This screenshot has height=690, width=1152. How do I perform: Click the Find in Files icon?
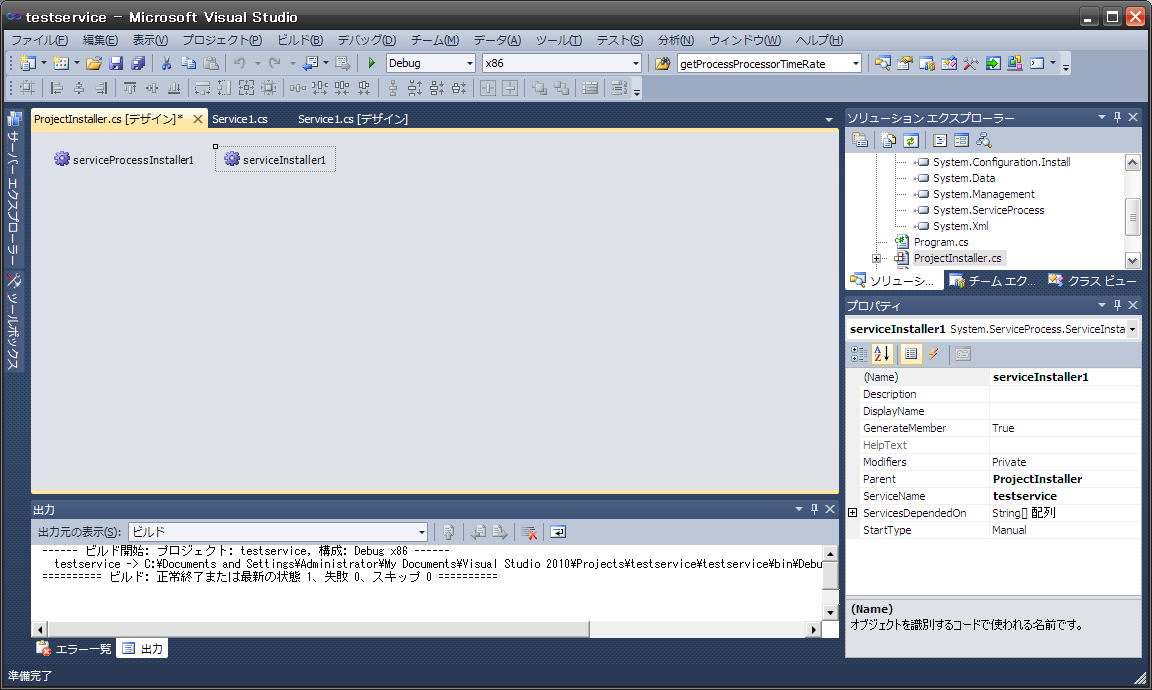click(663, 63)
